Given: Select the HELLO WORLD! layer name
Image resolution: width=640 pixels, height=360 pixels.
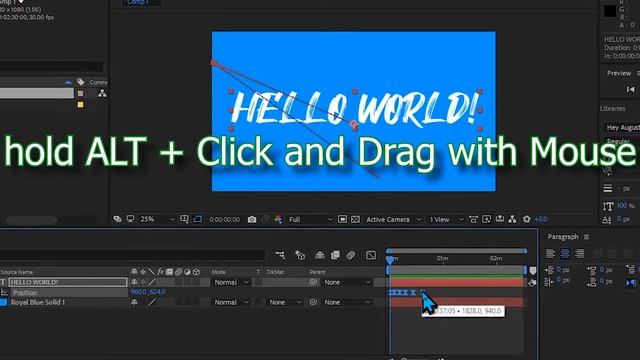Looking at the screenshot, I should [x=68, y=282].
